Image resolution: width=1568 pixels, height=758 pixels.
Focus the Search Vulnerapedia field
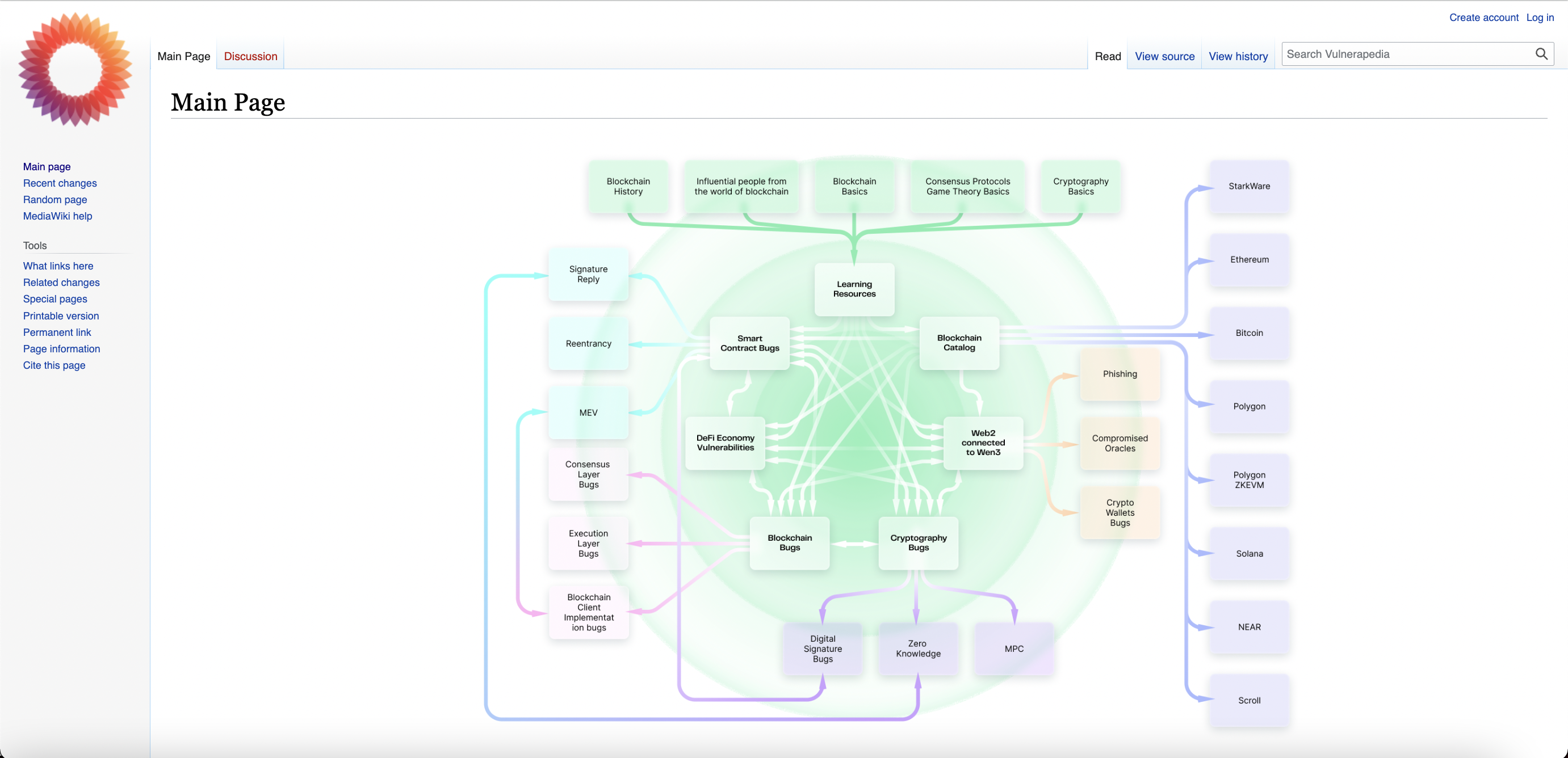1406,54
